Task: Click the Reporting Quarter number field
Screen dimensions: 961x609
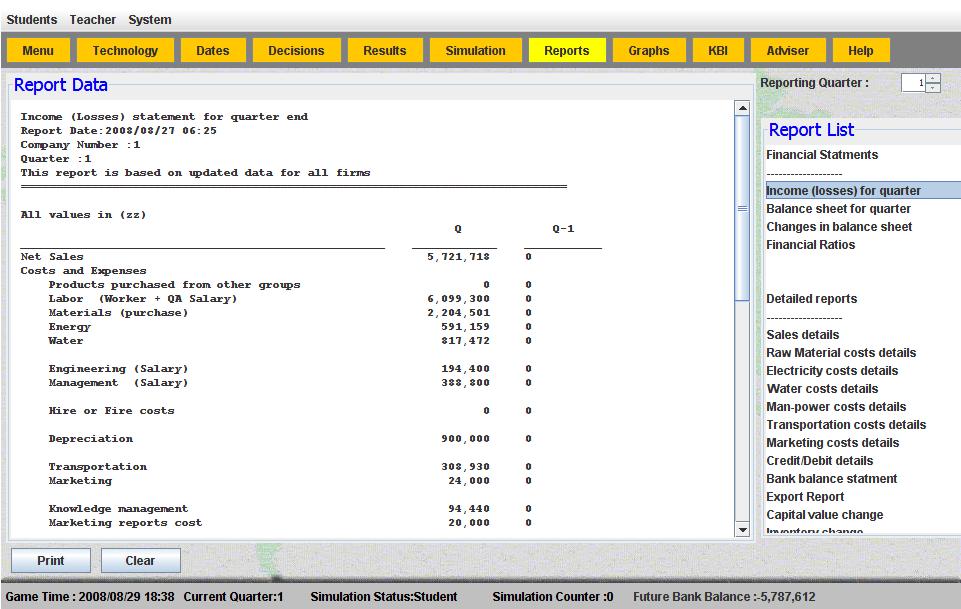Action: 914,84
